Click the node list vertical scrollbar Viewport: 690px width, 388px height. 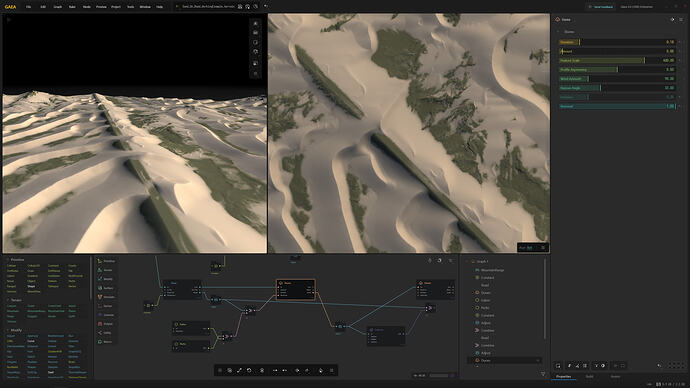545,299
